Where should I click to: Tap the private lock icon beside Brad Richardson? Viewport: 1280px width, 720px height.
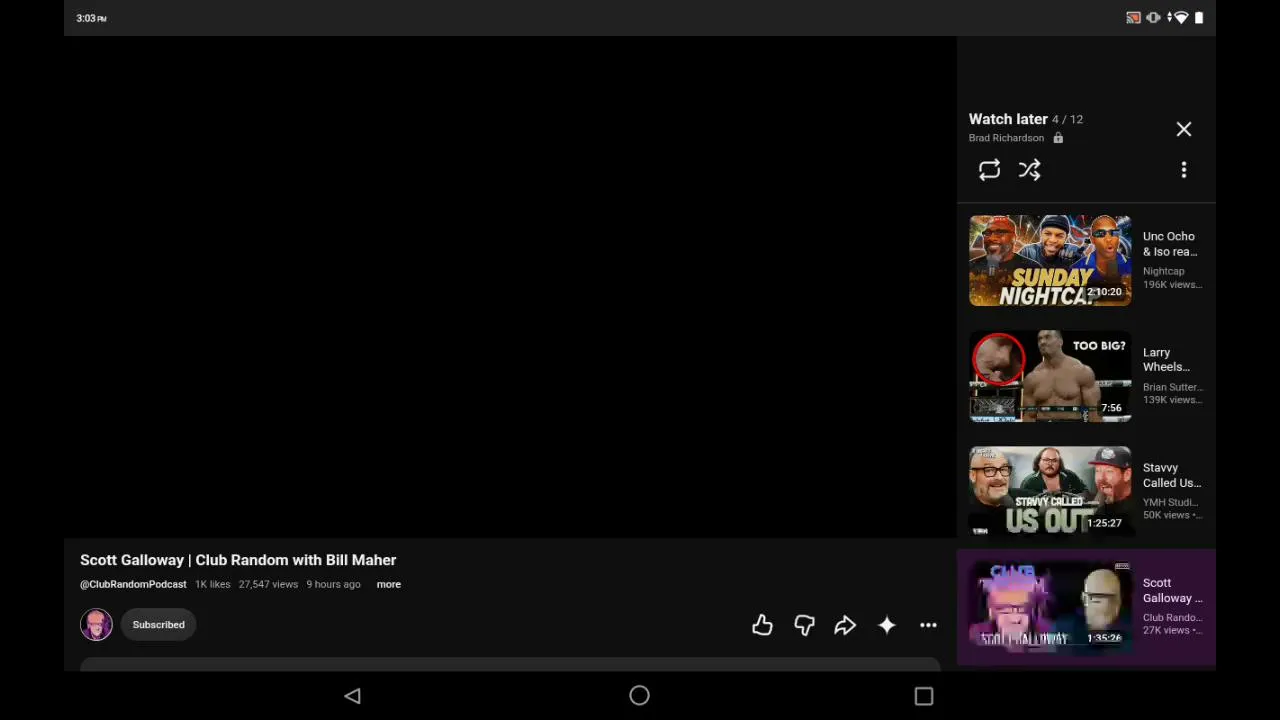tap(1058, 138)
